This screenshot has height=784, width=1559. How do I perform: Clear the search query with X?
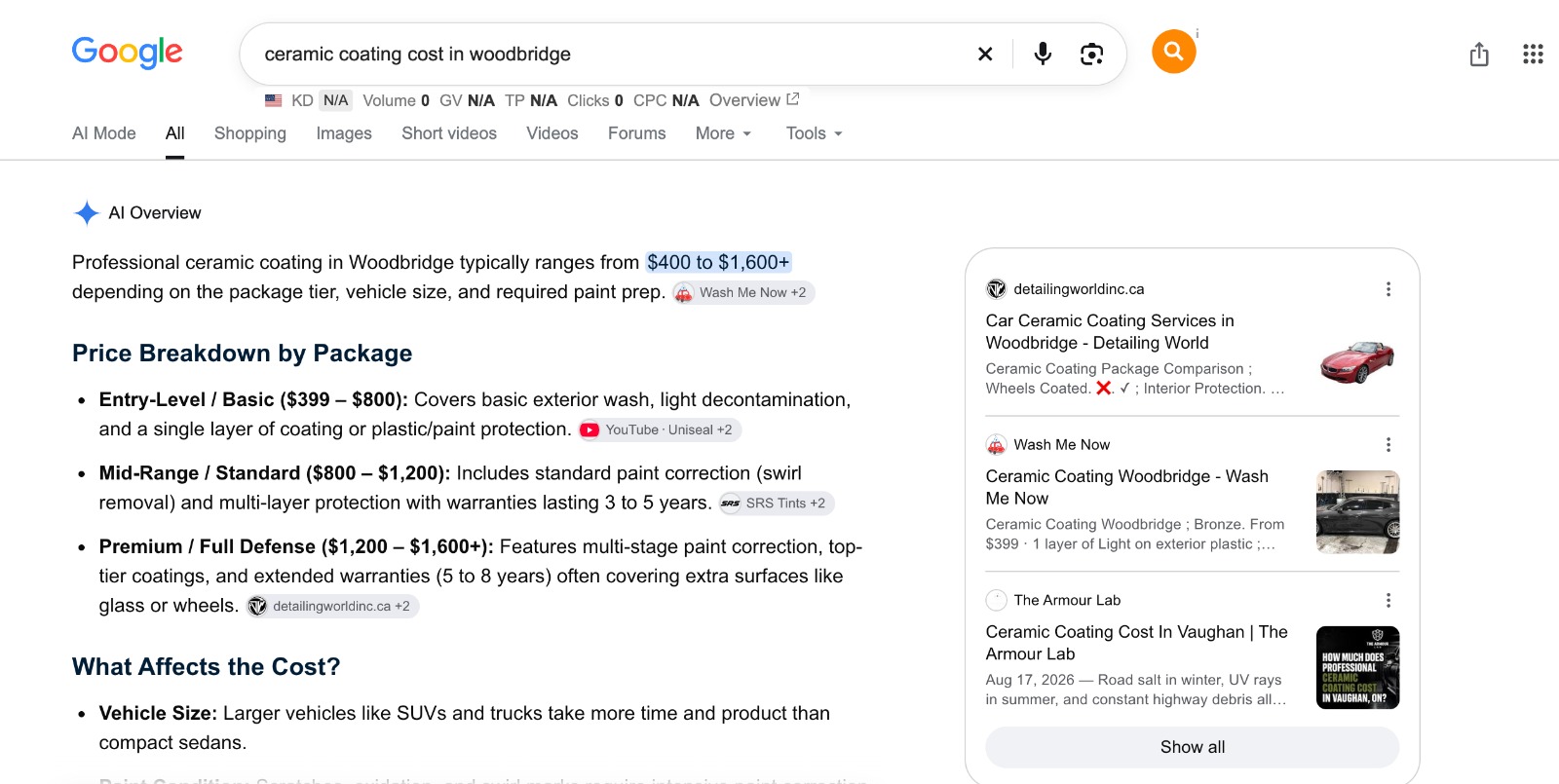(x=985, y=54)
